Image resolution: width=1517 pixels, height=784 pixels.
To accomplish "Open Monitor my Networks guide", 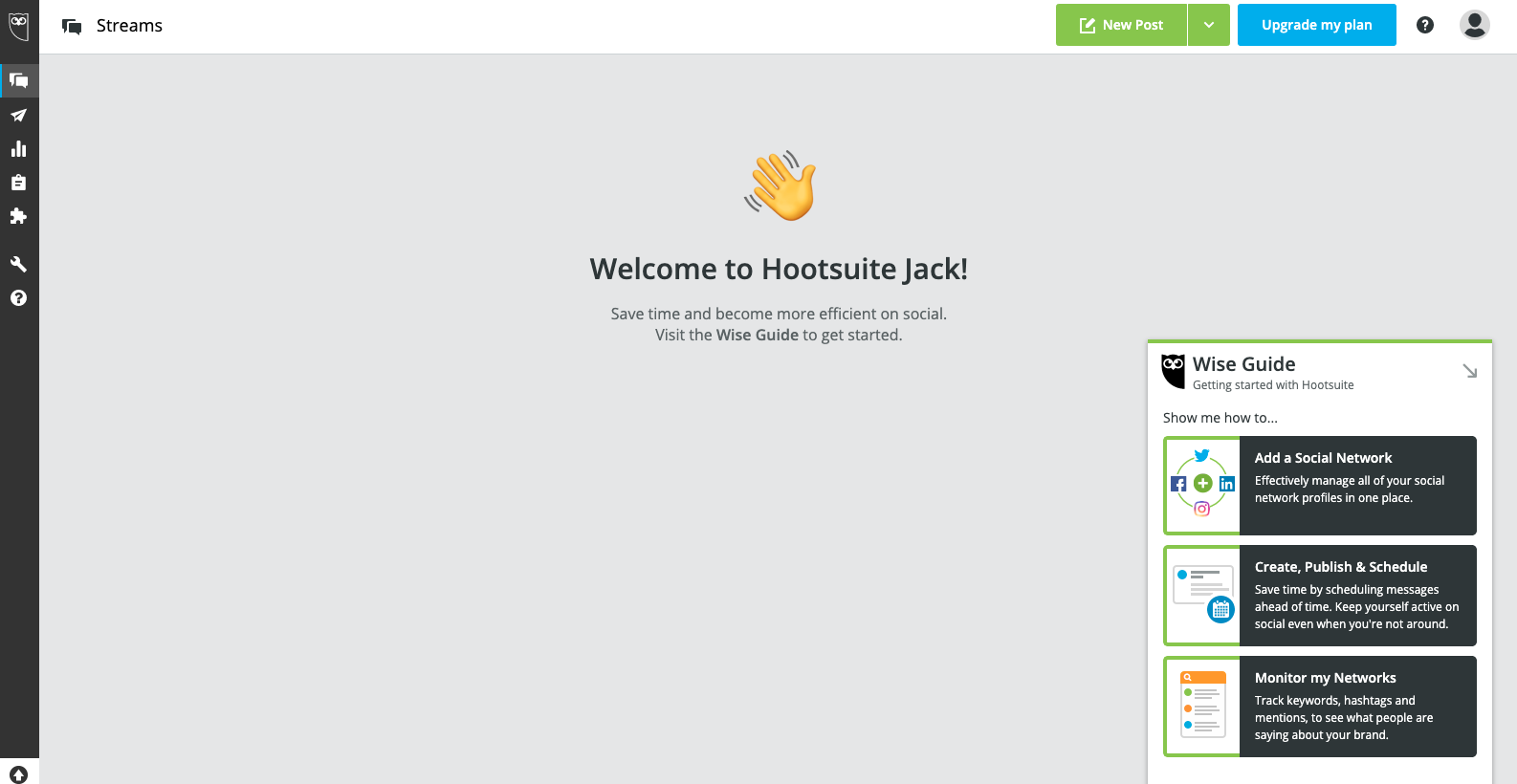I will (1320, 707).
